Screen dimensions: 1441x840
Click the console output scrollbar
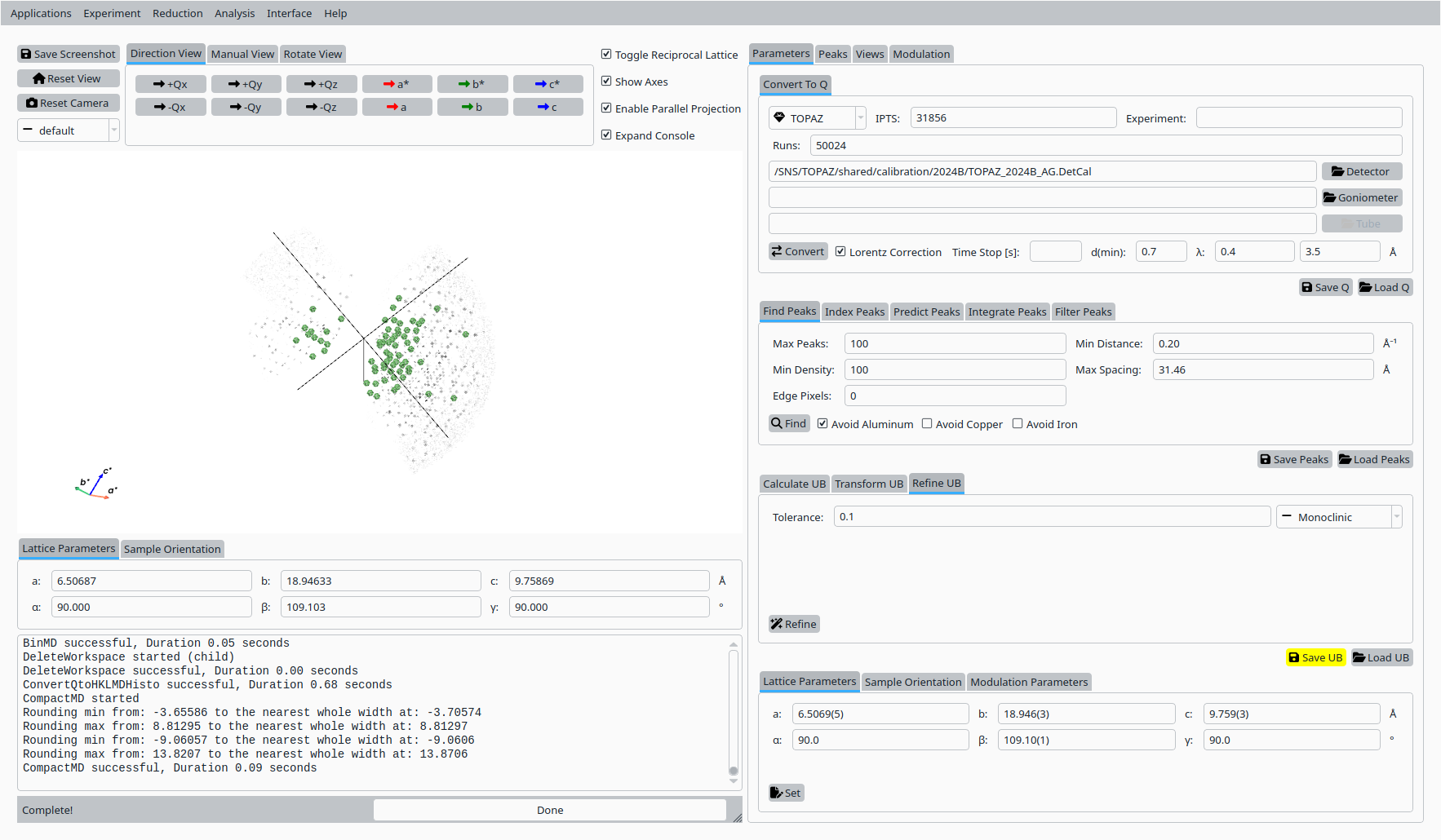pyautogui.click(x=734, y=710)
